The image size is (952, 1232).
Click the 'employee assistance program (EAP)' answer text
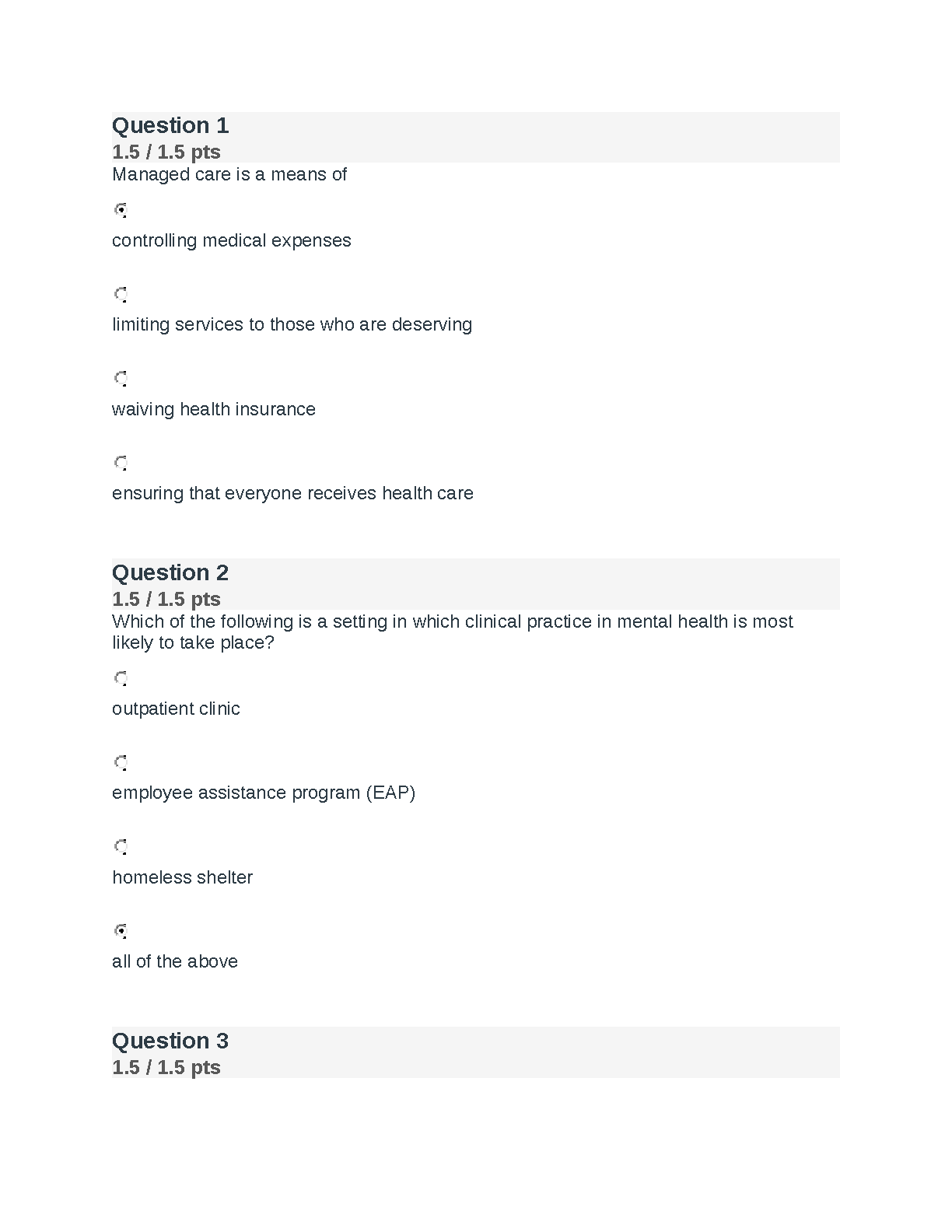264,793
